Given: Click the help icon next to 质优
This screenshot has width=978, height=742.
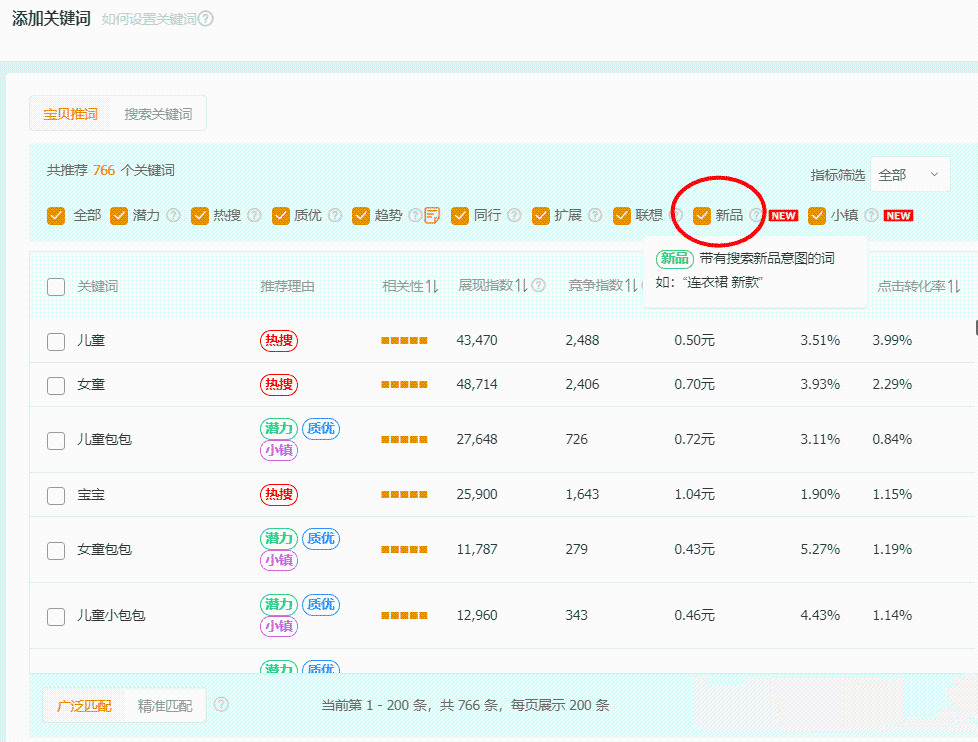Looking at the screenshot, I should pos(335,215).
